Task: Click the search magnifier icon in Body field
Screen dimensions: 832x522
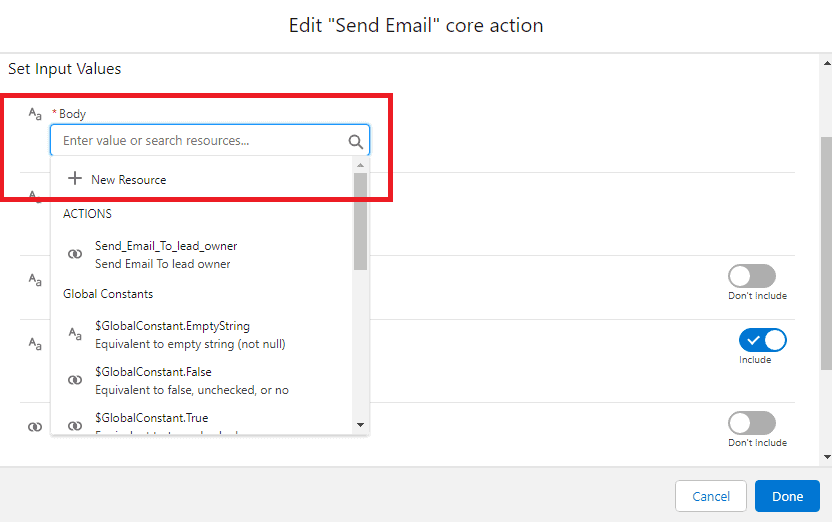Action: pyautogui.click(x=355, y=141)
